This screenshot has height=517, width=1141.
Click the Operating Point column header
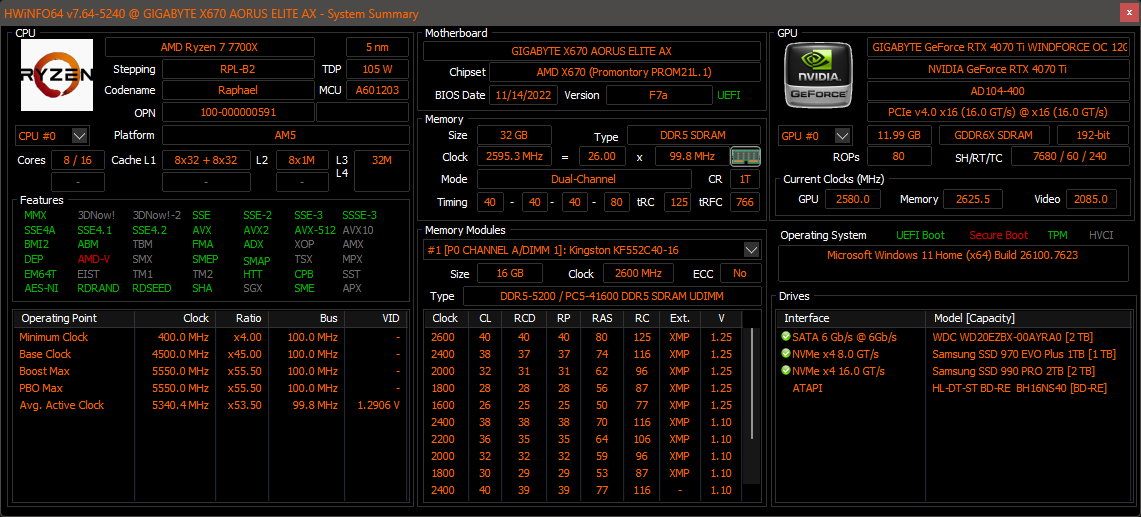click(59, 318)
